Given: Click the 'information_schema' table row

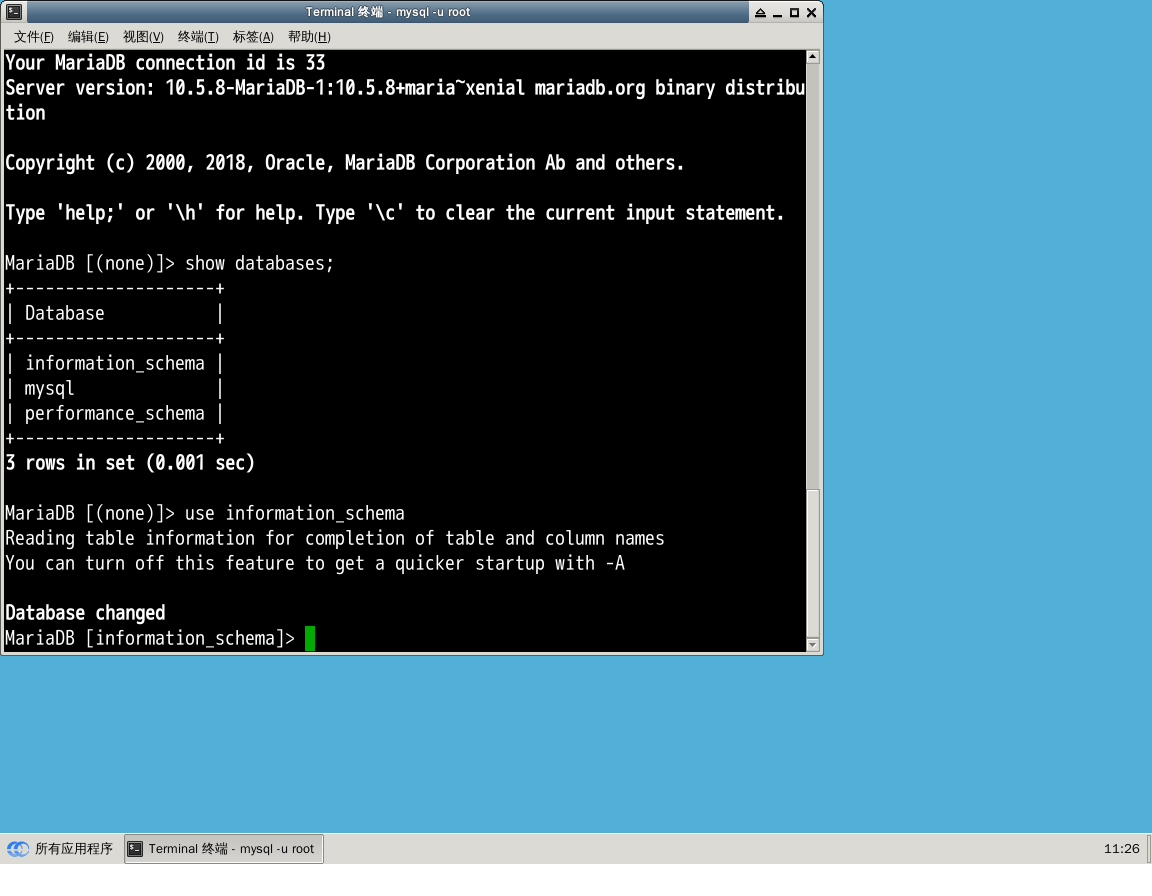Looking at the screenshot, I should [115, 364].
